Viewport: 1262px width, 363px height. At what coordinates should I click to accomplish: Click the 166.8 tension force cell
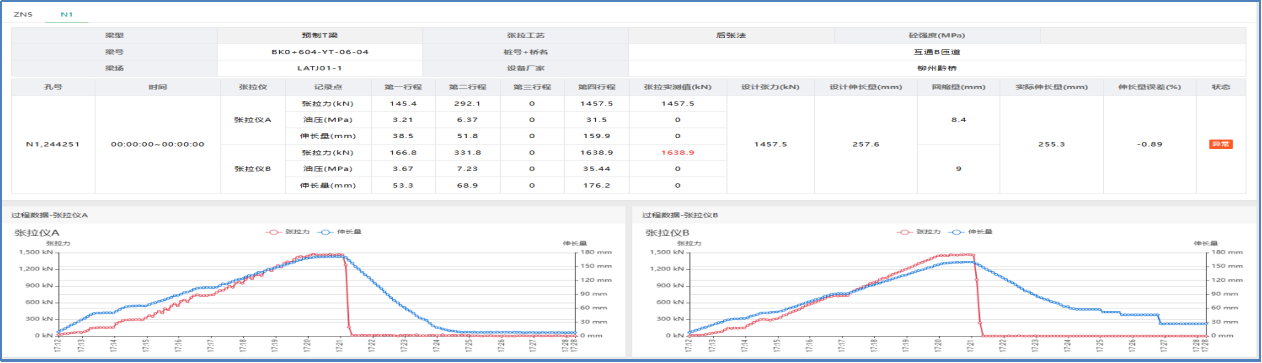tap(404, 153)
